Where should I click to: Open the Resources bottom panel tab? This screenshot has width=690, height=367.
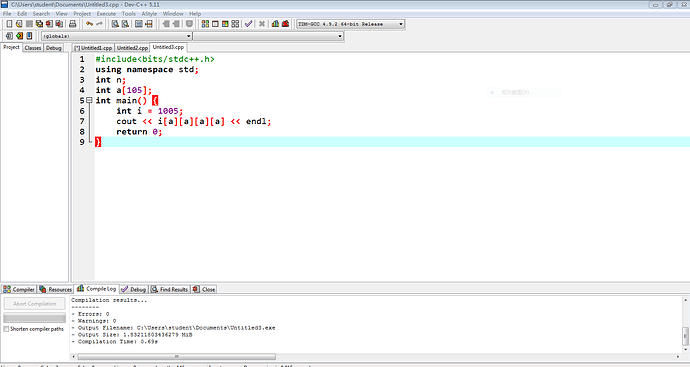(x=55, y=289)
